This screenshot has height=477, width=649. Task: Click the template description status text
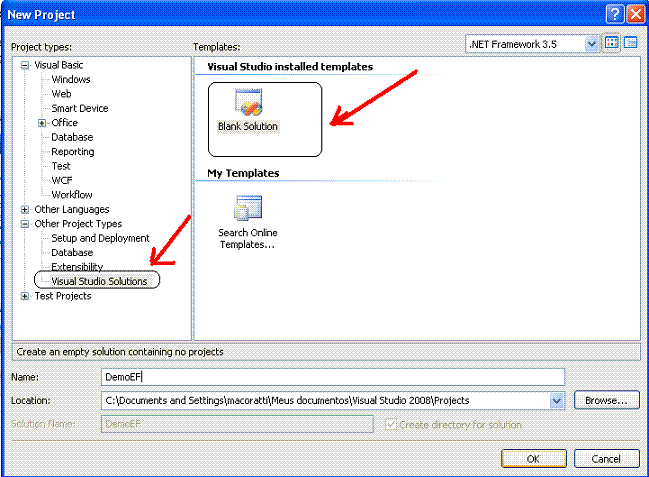point(120,352)
